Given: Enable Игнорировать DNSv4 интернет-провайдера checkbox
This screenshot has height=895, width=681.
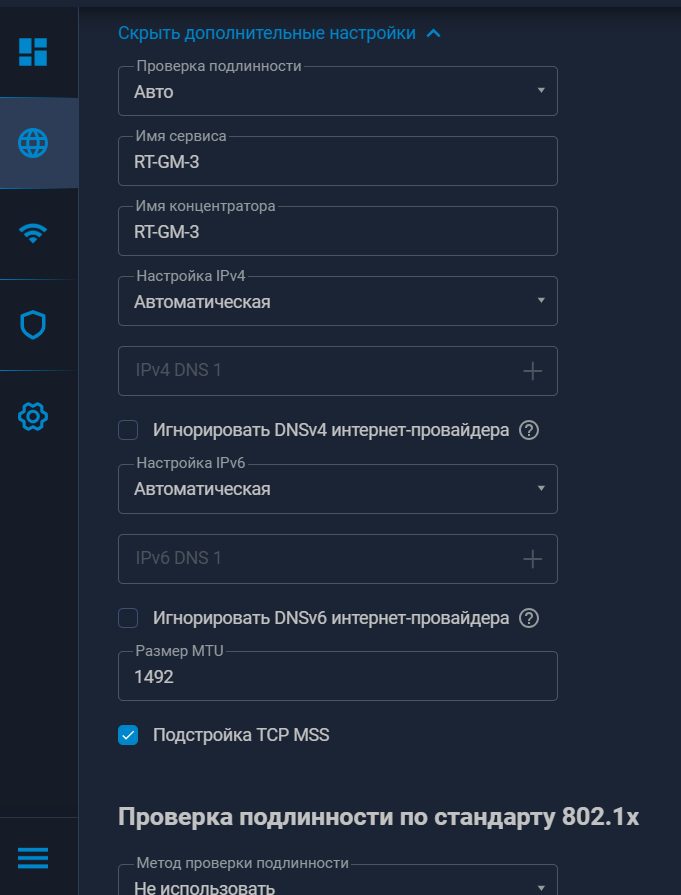Looking at the screenshot, I should 128,430.
